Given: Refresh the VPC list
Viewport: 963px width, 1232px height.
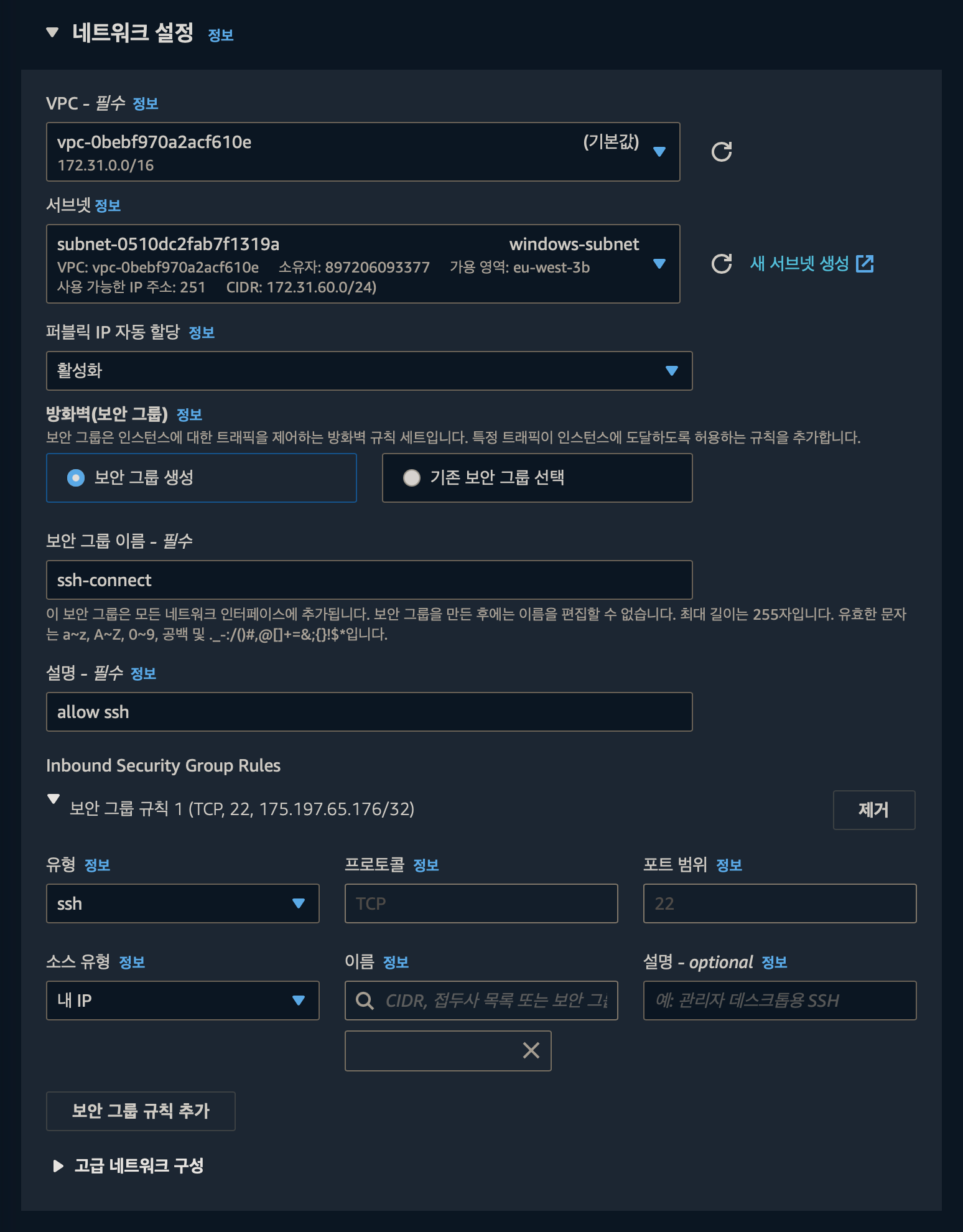Looking at the screenshot, I should click(x=721, y=152).
